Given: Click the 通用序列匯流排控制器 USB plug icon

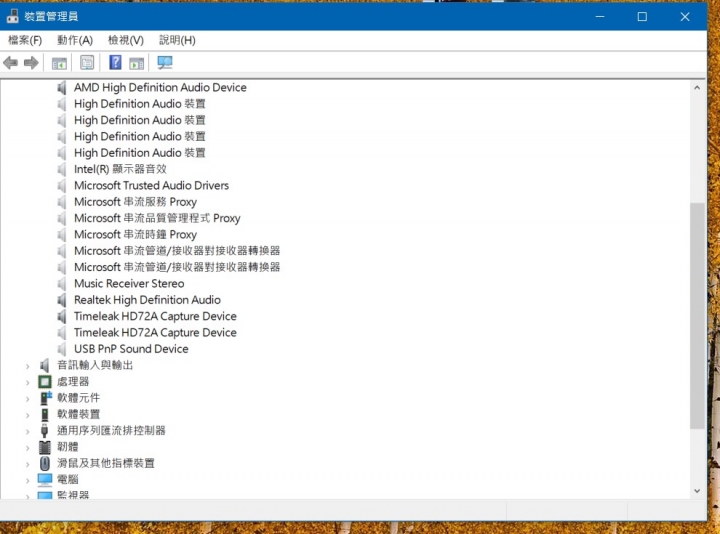Looking at the screenshot, I should tap(45, 431).
